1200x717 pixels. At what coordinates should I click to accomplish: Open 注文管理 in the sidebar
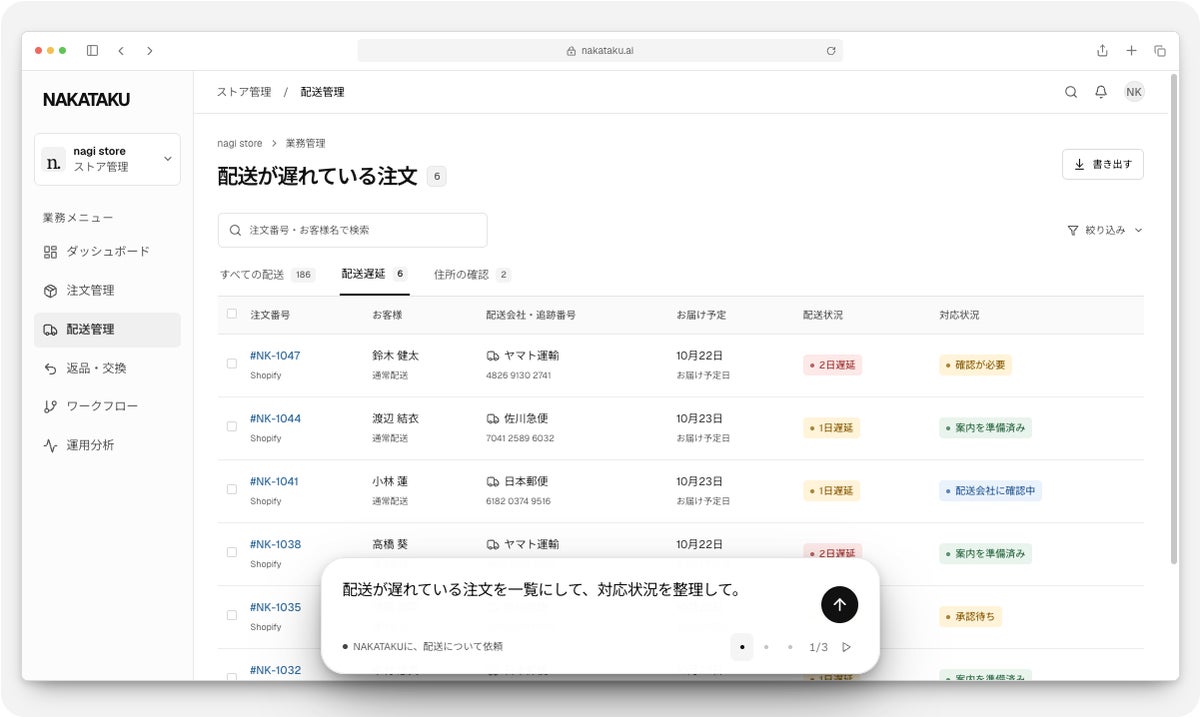(107, 291)
